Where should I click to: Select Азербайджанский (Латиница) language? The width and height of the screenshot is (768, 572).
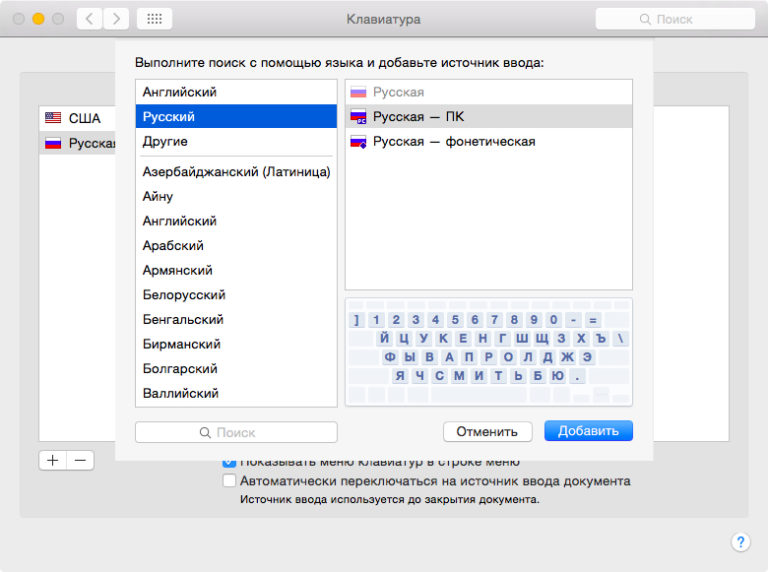[x=236, y=172]
